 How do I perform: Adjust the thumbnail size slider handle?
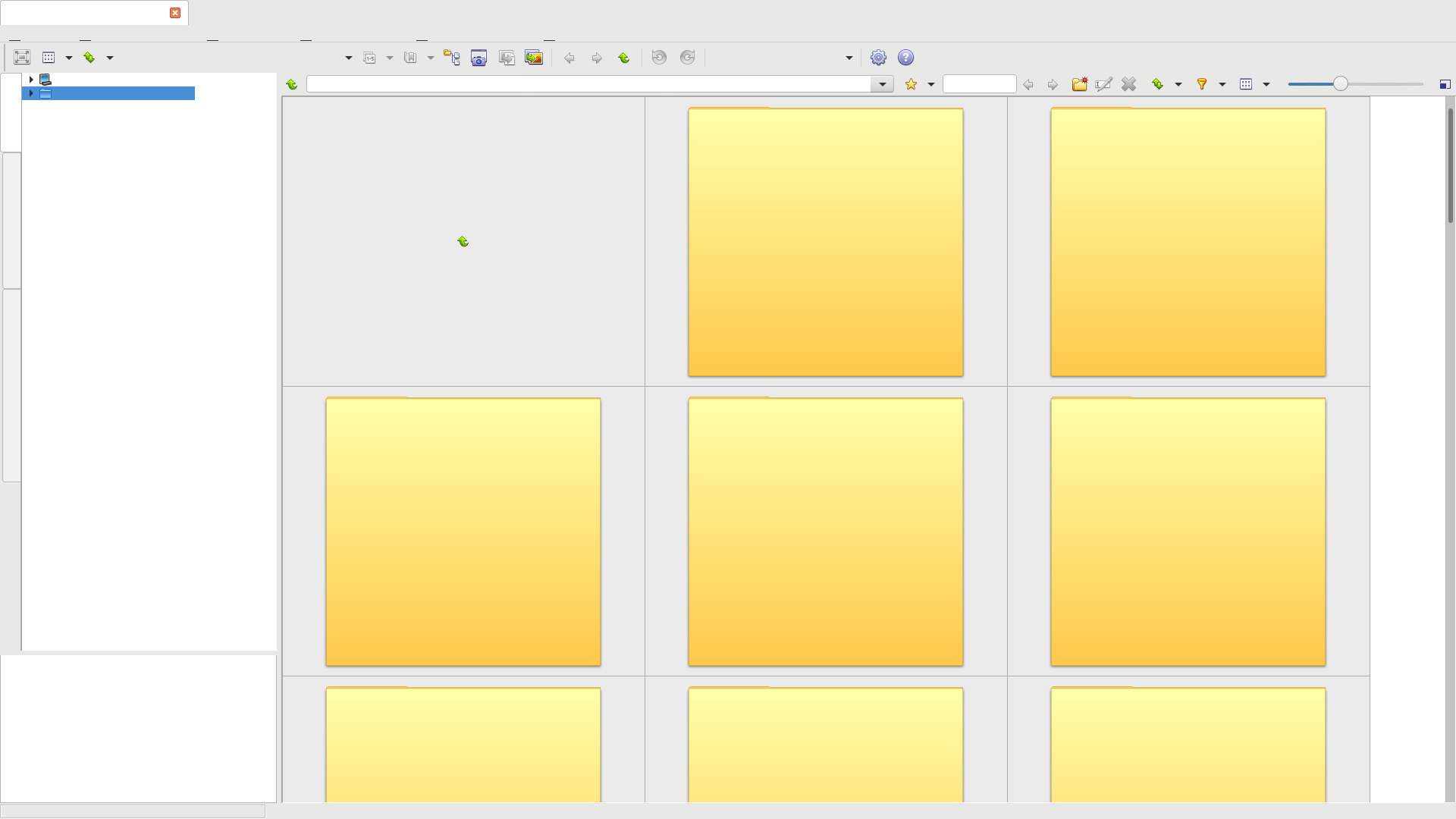pos(1340,84)
